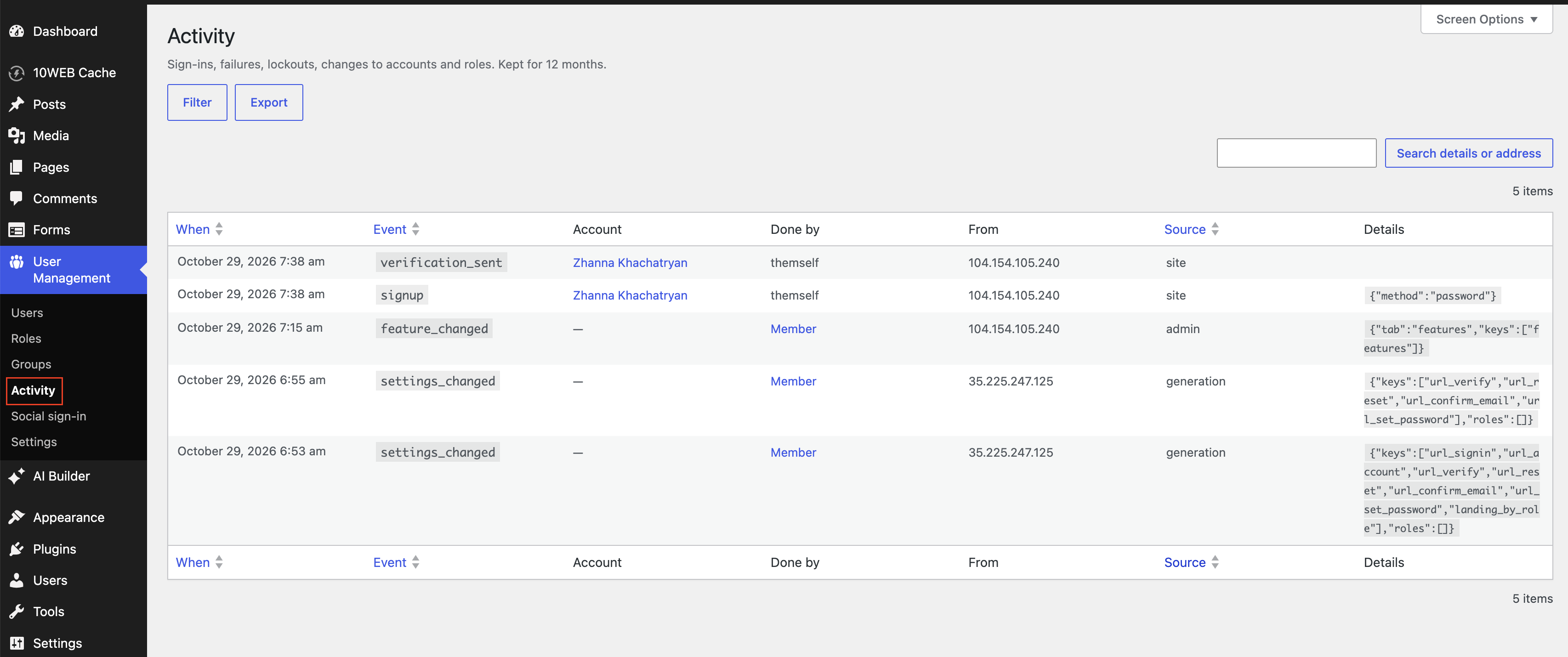
Task: Click the feature_changed event tag
Action: [x=434, y=328]
